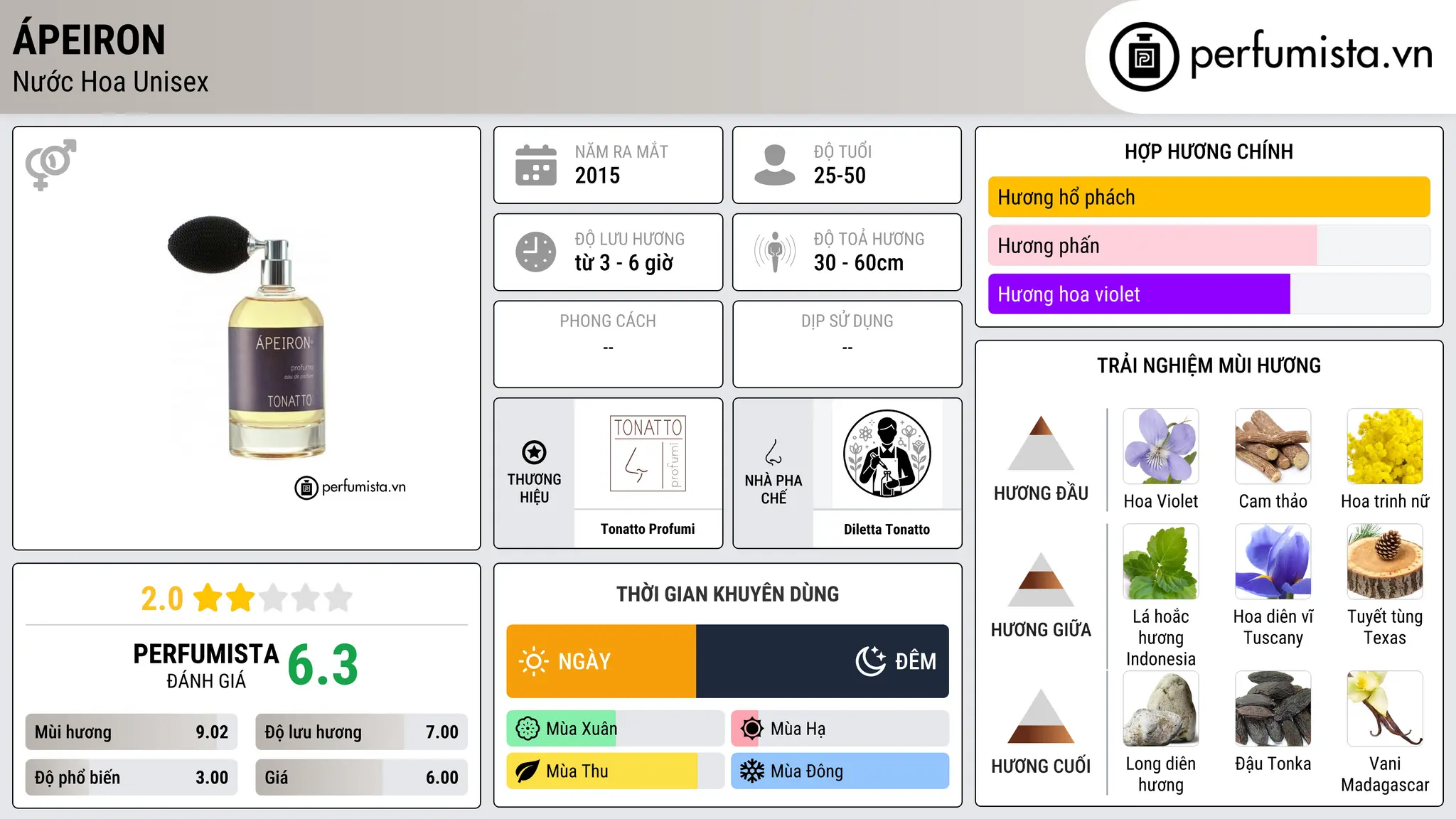Click the ÁPEIRON perfume title
The width and height of the screenshot is (1456, 819).
click(x=90, y=40)
